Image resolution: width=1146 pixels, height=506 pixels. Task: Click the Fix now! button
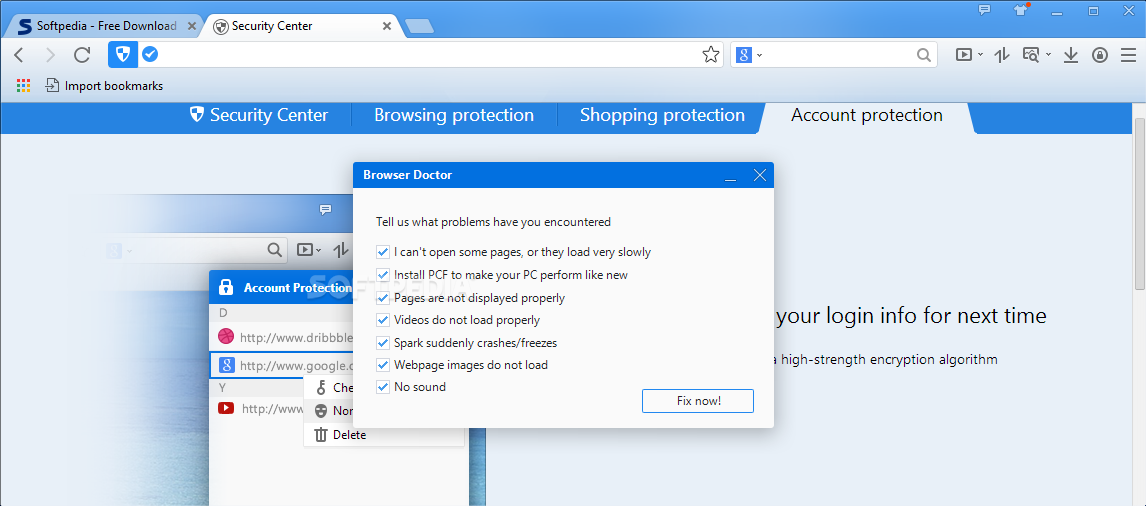(x=698, y=401)
